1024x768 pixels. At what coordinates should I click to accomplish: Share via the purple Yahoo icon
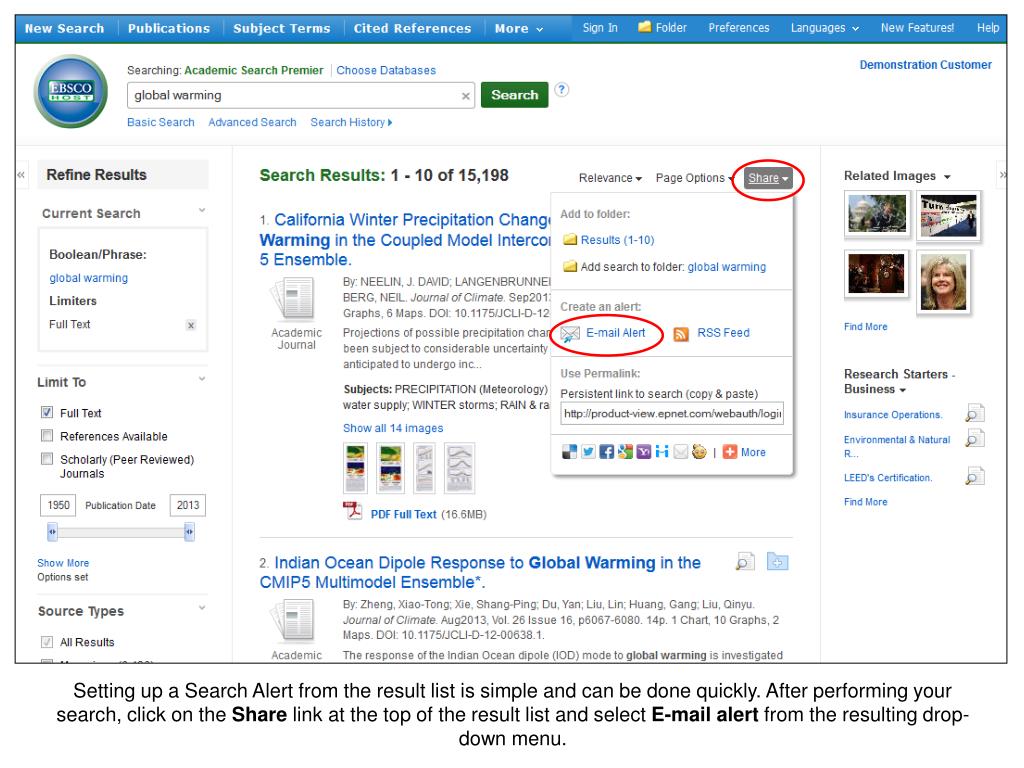click(x=644, y=452)
